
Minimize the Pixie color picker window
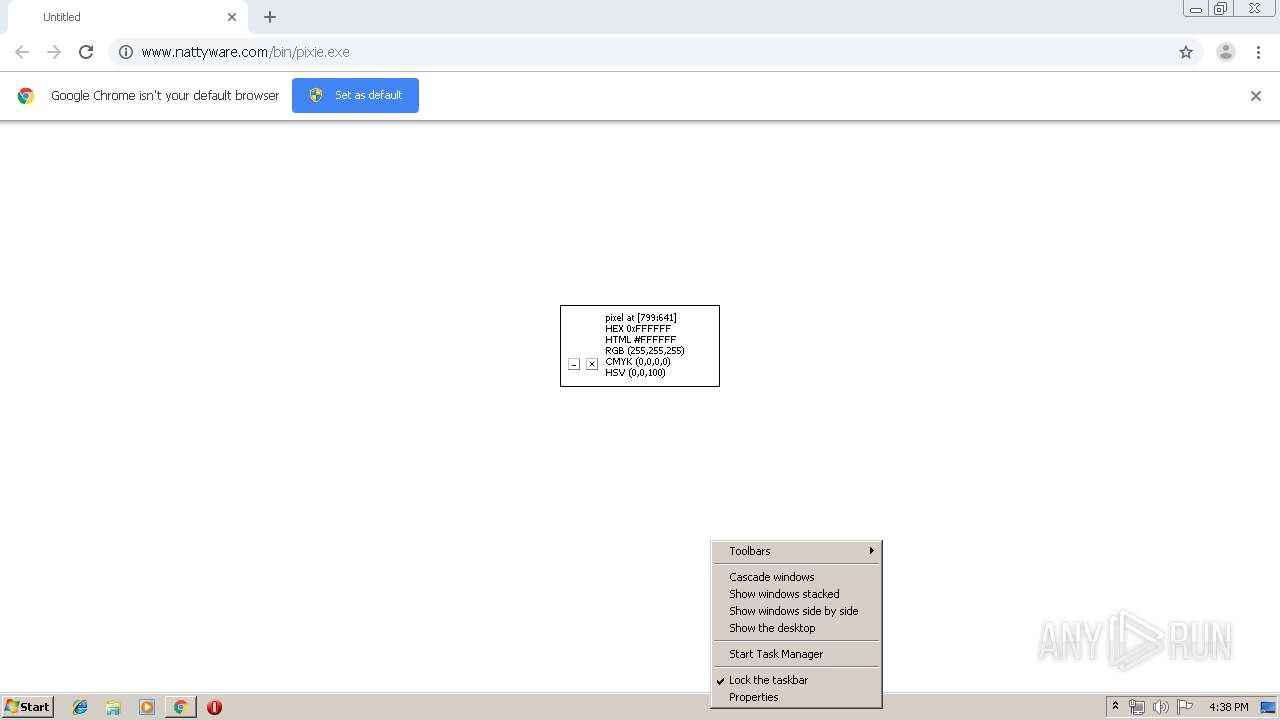(x=574, y=364)
